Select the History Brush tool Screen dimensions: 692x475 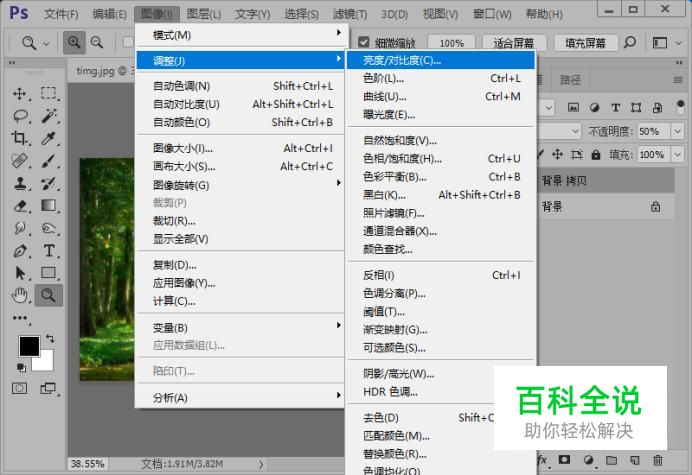tap(49, 183)
